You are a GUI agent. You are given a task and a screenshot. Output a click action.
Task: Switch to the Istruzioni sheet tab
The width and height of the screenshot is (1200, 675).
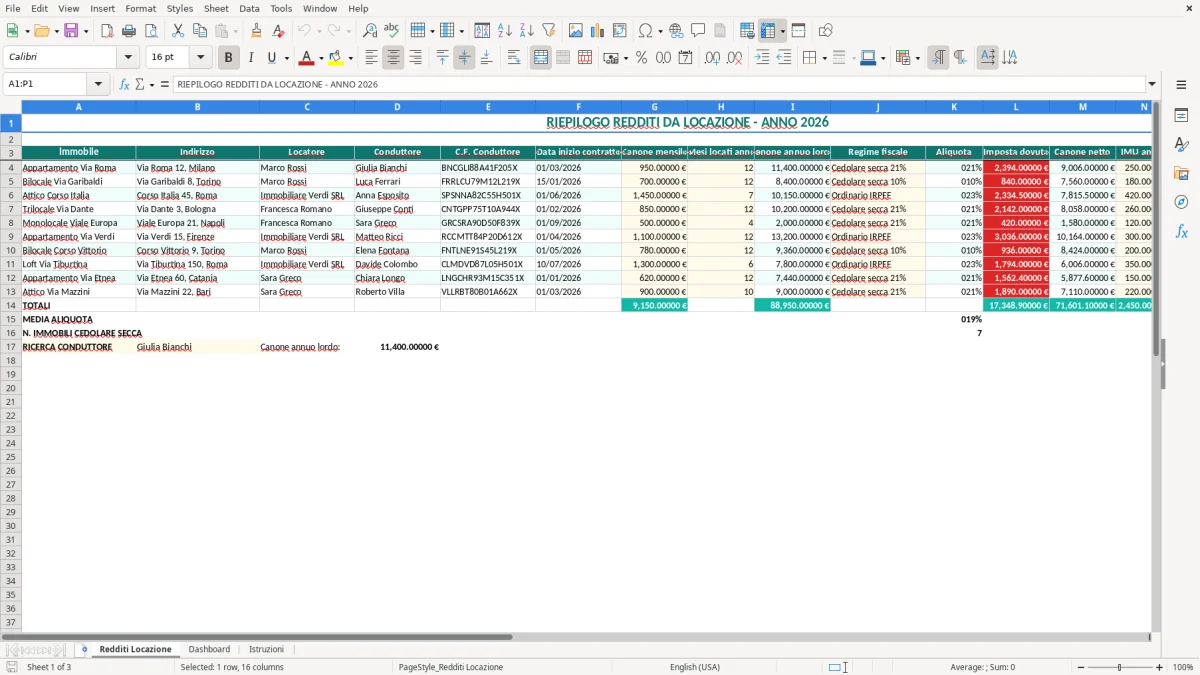(266, 649)
